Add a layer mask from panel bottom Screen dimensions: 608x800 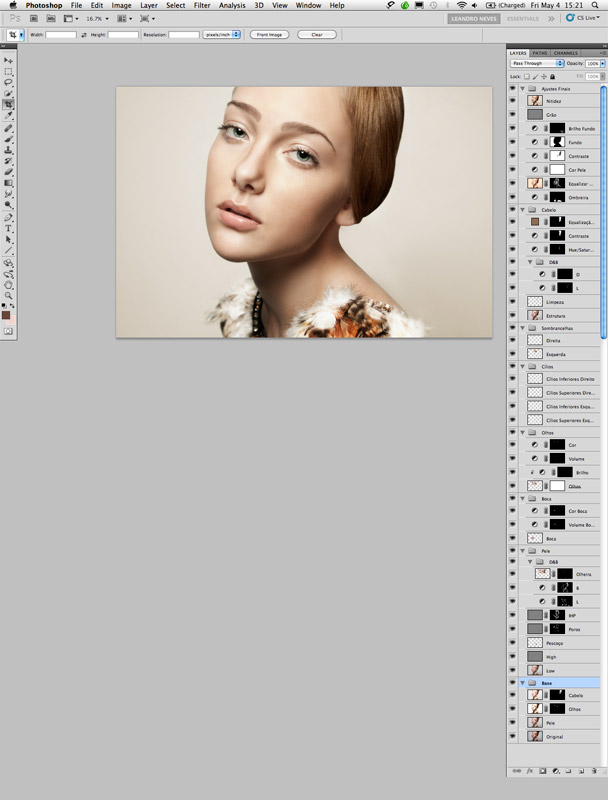[543, 771]
